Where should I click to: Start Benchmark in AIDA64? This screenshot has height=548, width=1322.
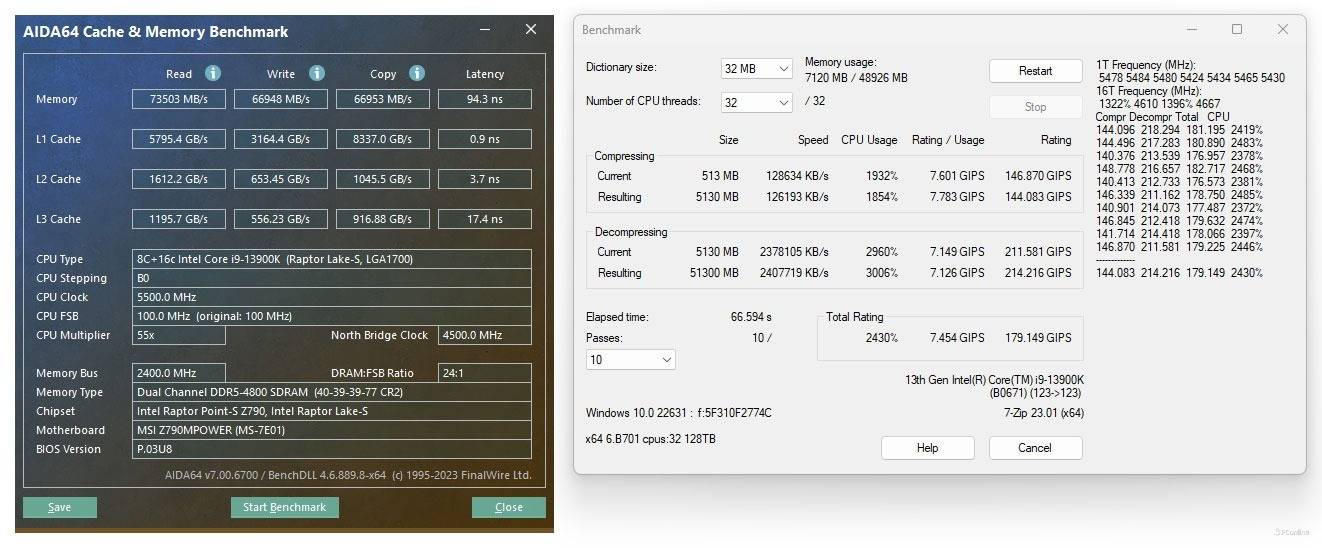[x=284, y=507]
